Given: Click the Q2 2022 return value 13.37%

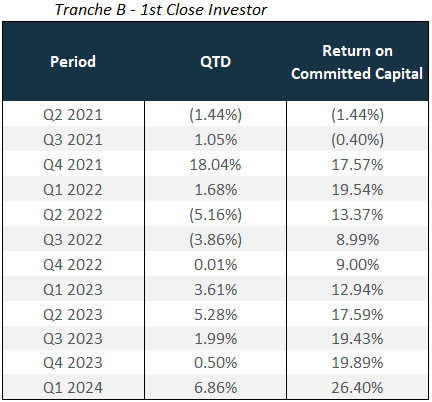Looking at the screenshot, I should 357,215.
